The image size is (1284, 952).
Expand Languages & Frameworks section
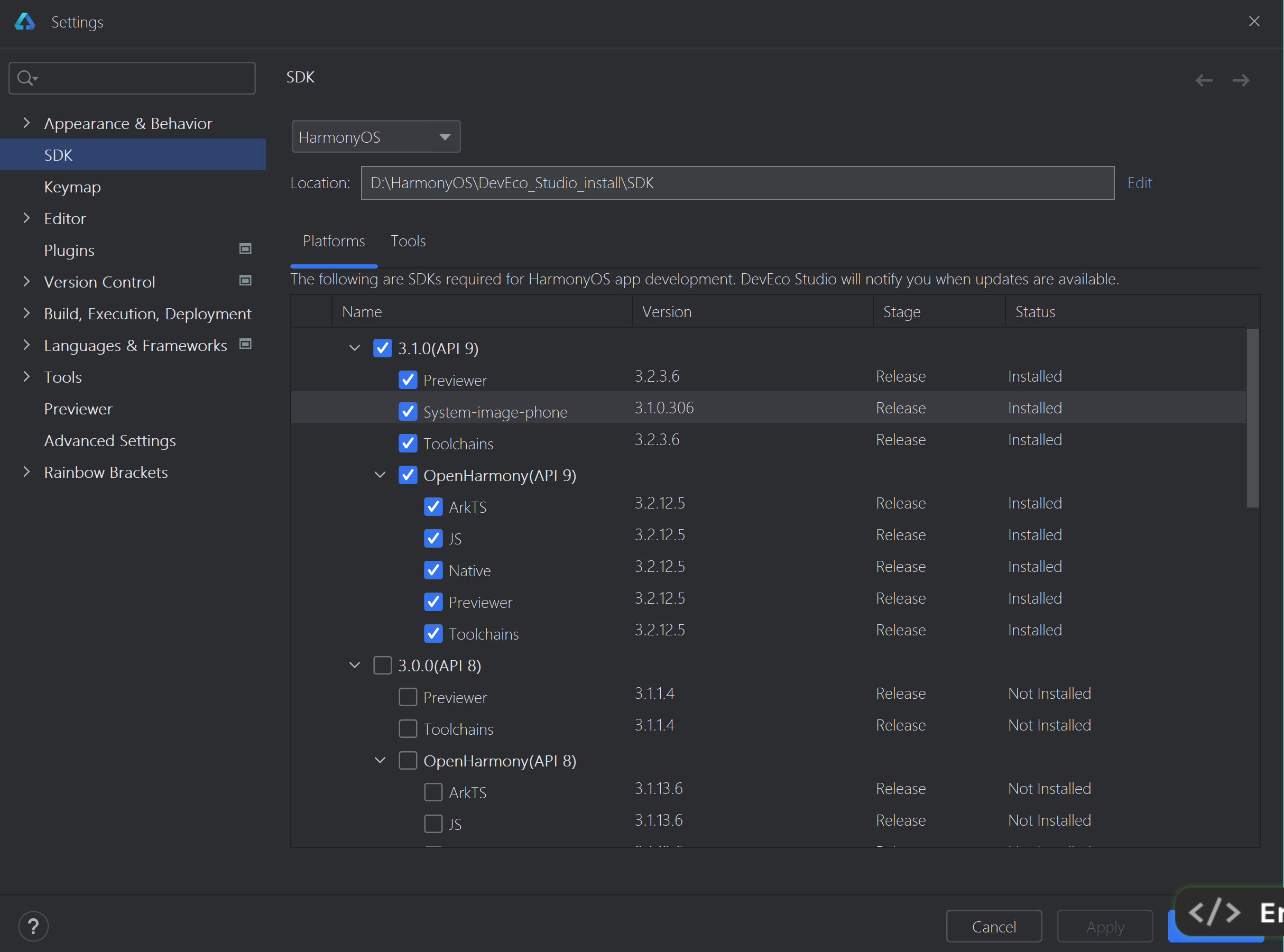[26, 345]
